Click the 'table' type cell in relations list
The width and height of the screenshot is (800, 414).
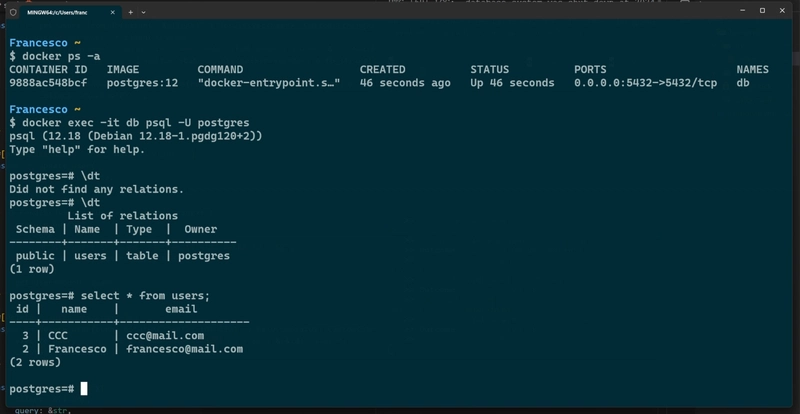[142, 256]
